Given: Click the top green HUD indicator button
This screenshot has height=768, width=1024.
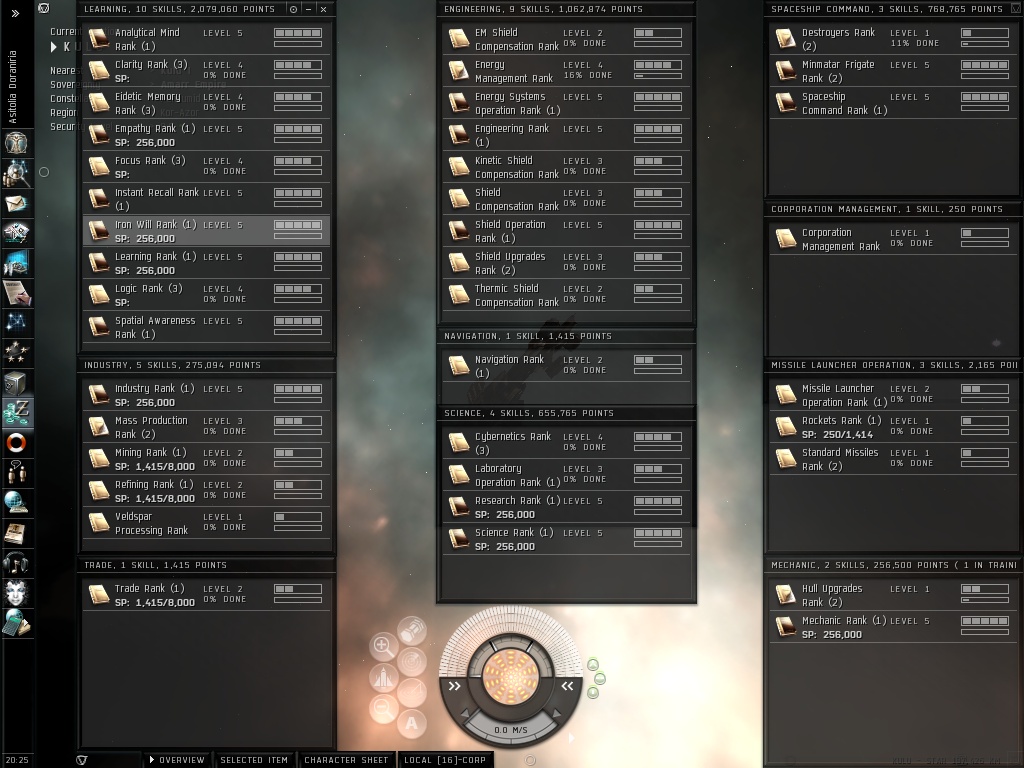Looking at the screenshot, I should click(593, 665).
